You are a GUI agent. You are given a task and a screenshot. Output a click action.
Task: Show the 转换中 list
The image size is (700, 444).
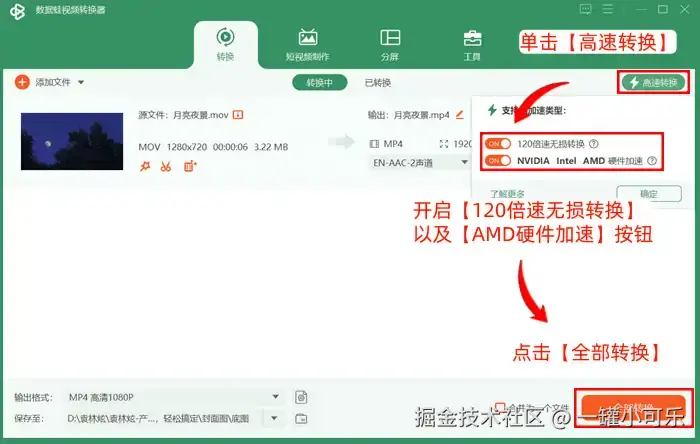[320, 83]
